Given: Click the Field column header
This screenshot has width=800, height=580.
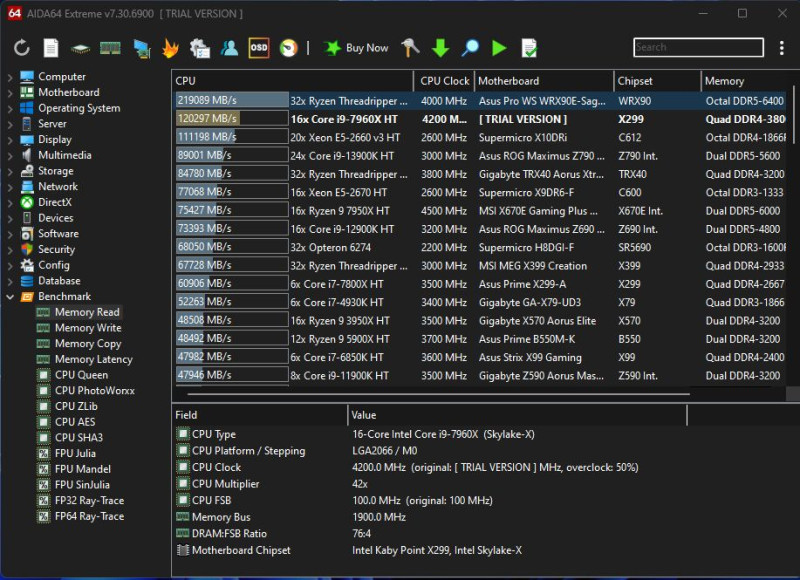Looking at the screenshot, I should coord(260,415).
